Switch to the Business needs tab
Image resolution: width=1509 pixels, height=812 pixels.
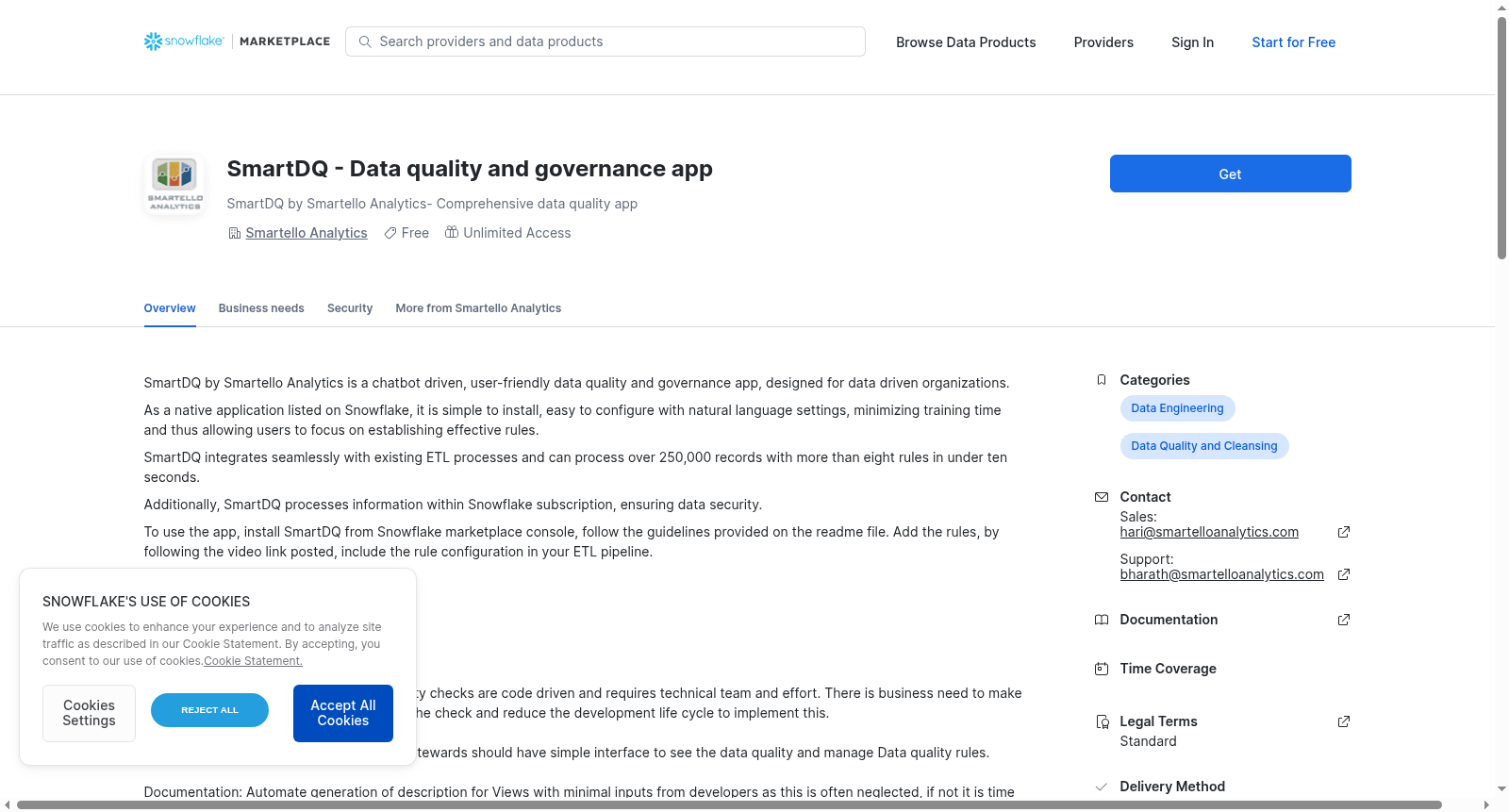[261, 308]
